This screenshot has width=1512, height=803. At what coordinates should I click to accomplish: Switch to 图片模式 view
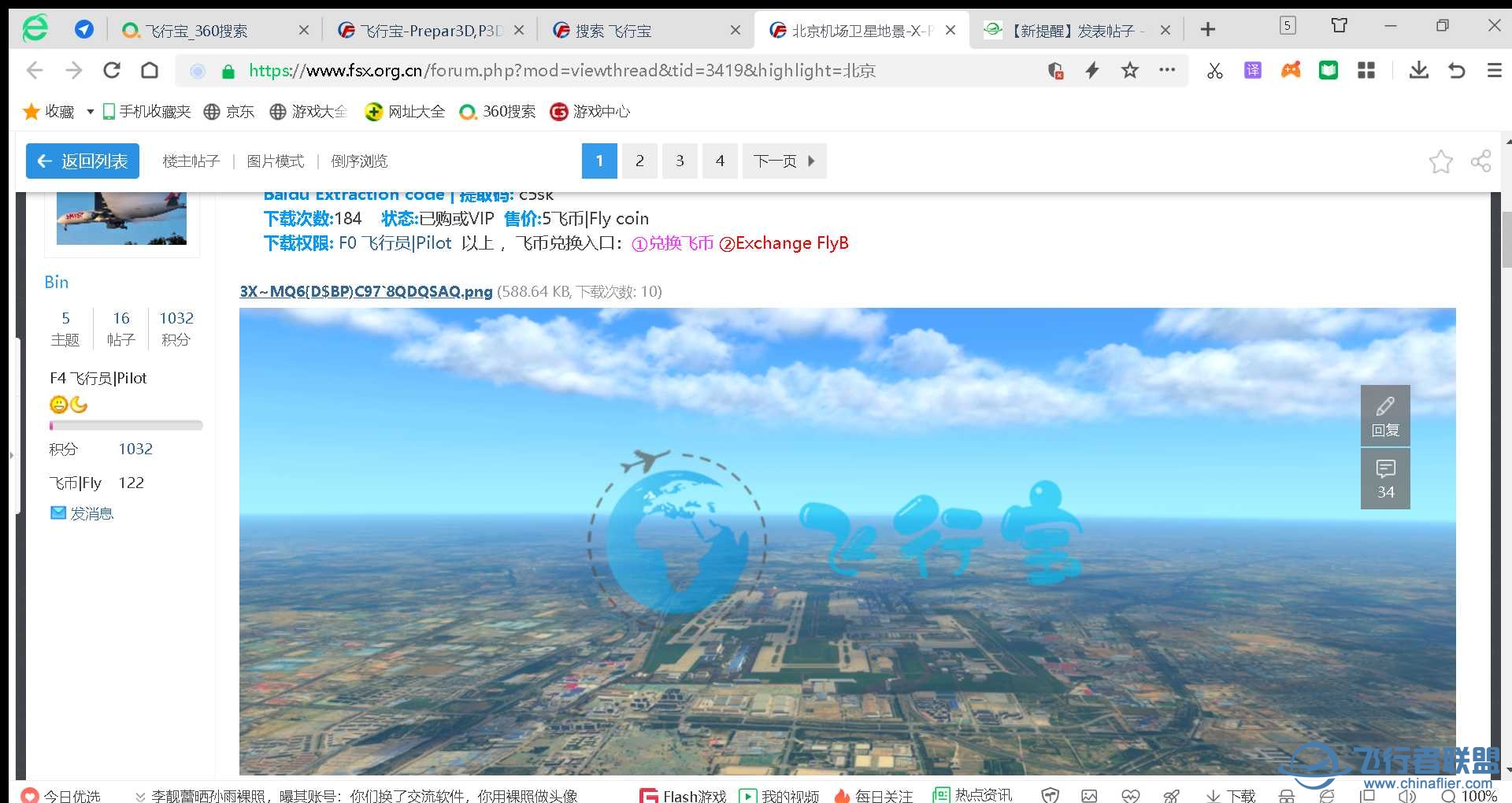(276, 161)
